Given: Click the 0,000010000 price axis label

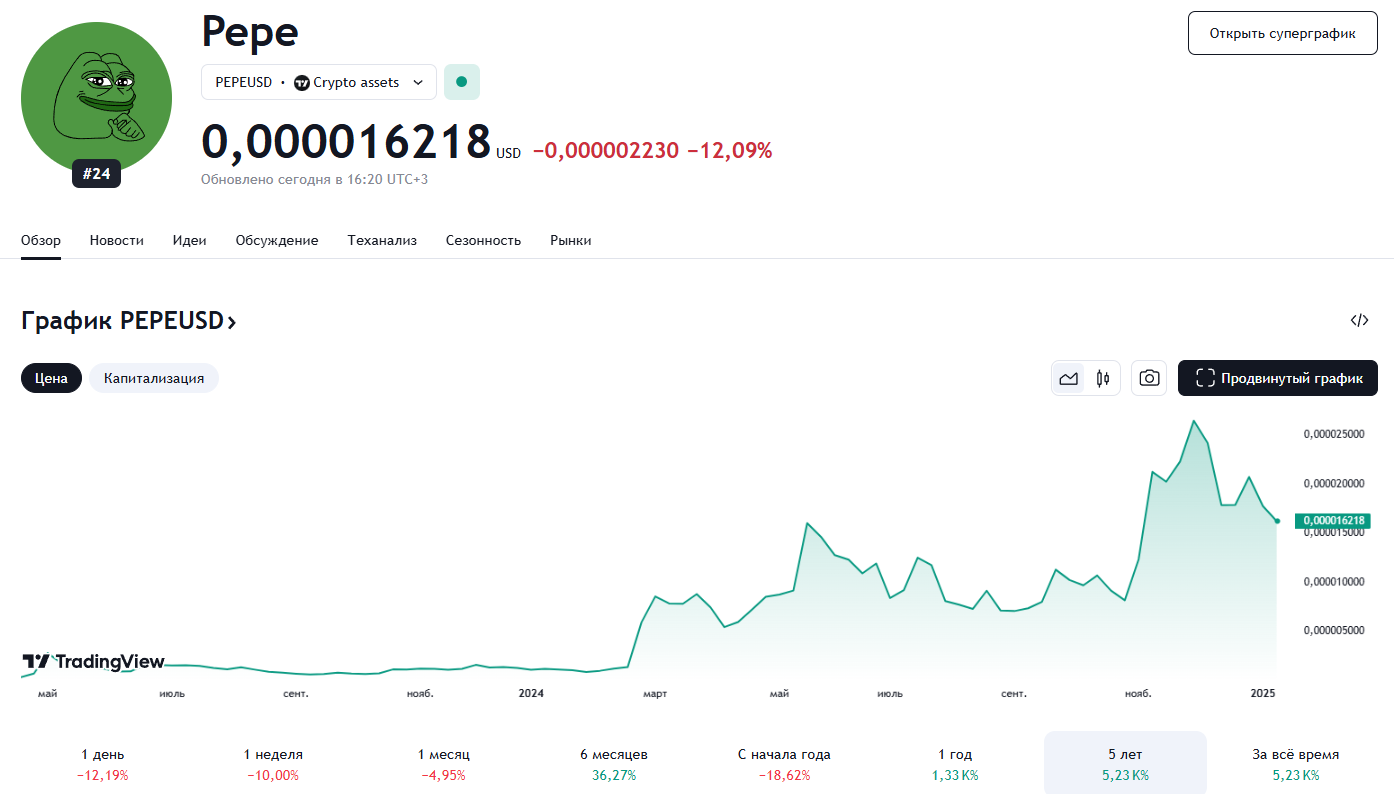Looking at the screenshot, I should (x=1334, y=581).
